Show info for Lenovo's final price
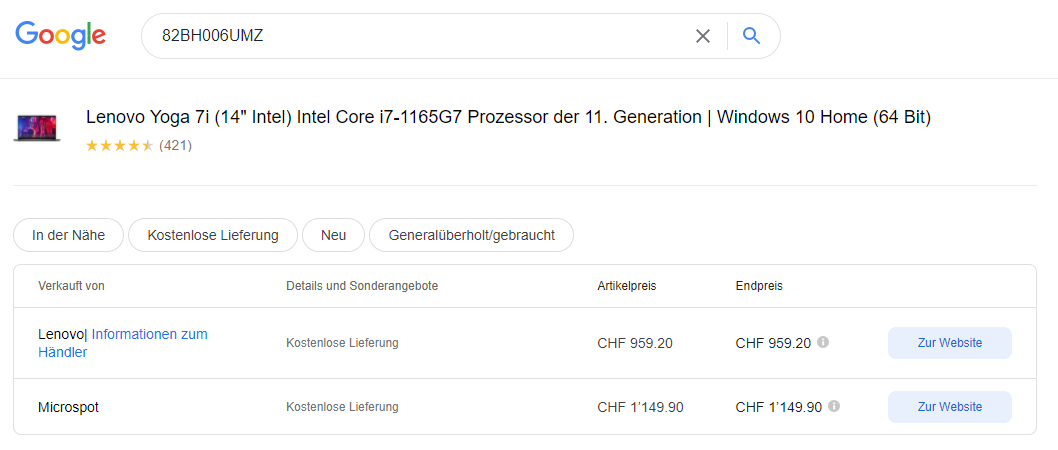Screen dimensions: 1058x450 point(823,342)
